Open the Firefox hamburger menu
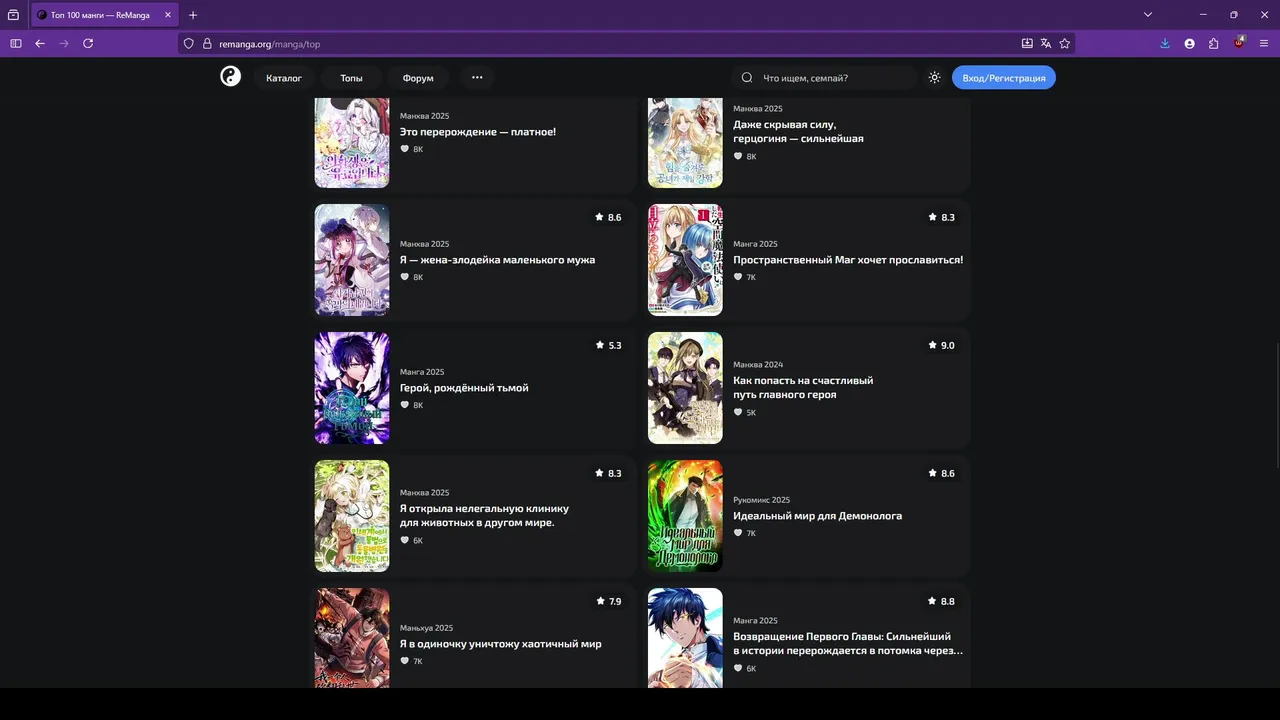 (1264, 44)
